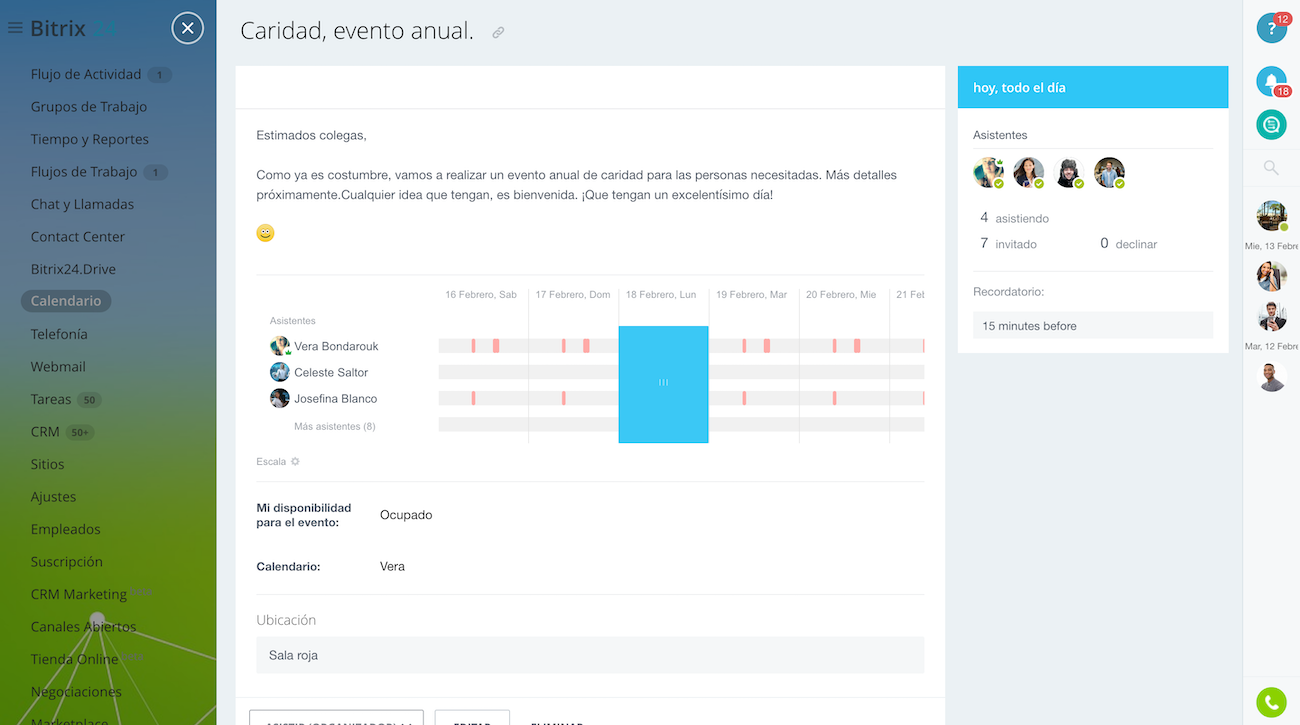
Task: Open the hamburger navigation menu
Action: click(x=13, y=27)
